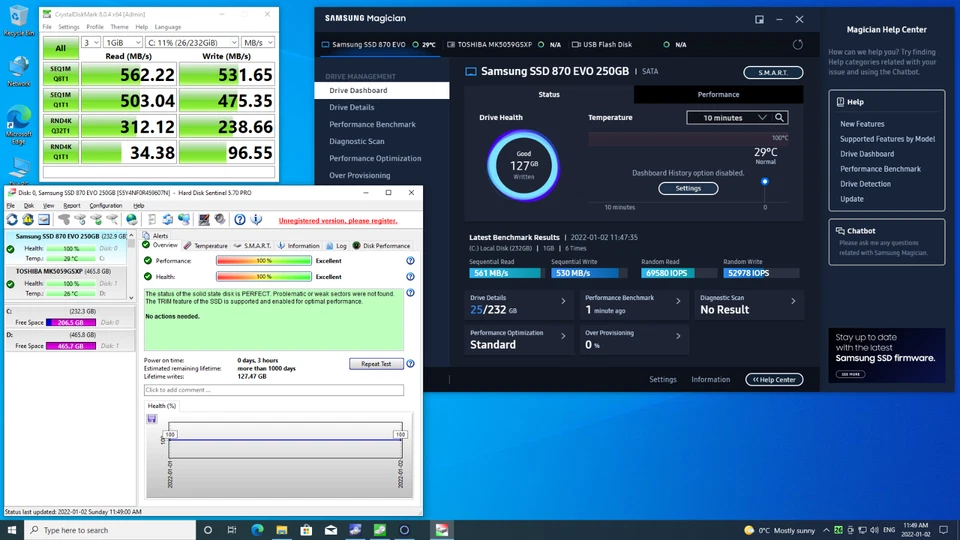Open the drive selection dropdown showing C: 11%
The image size is (960, 540).
click(x=192, y=42)
